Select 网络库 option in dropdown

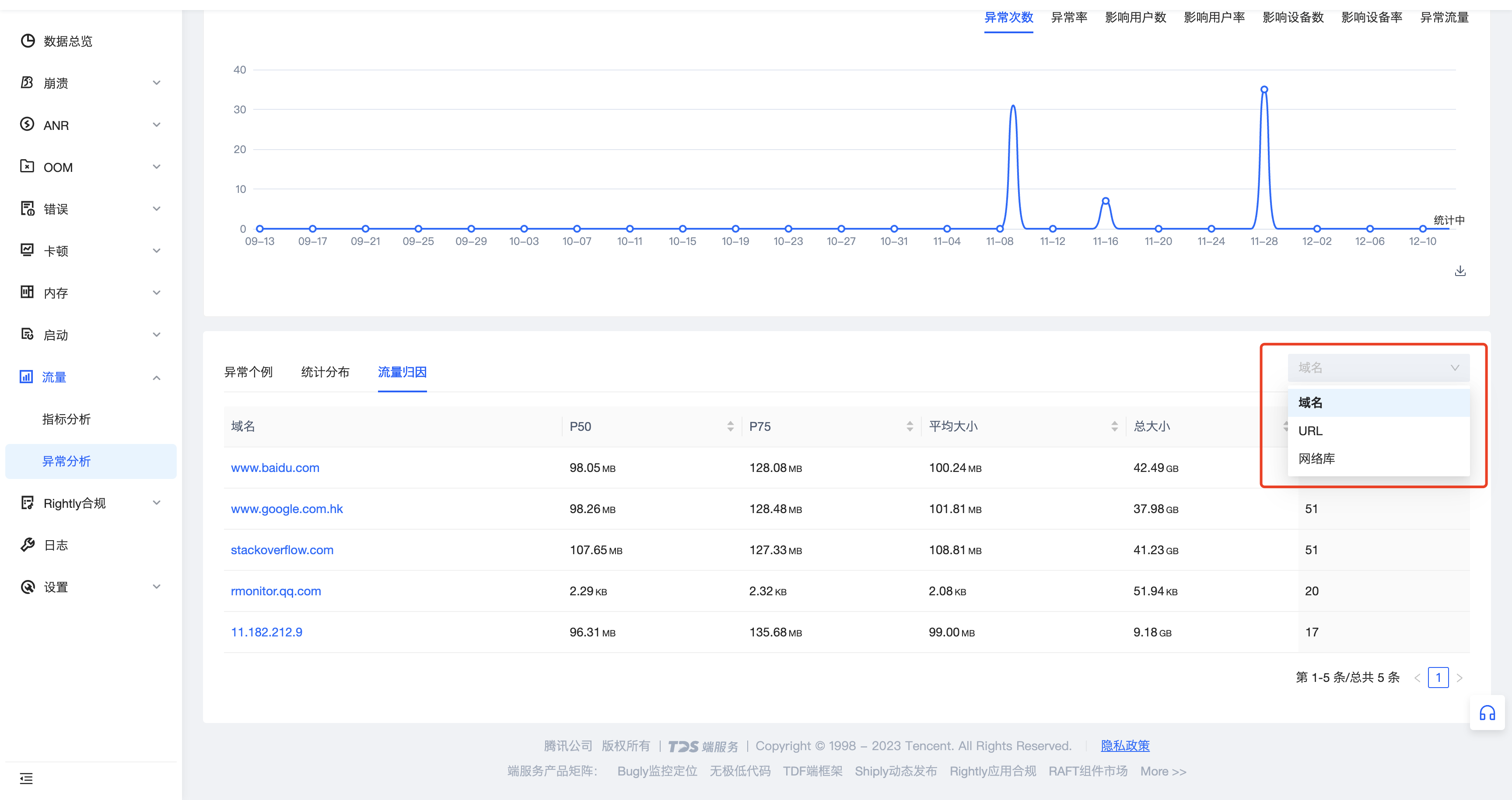pyautogui.click(x=1316, y=458)
